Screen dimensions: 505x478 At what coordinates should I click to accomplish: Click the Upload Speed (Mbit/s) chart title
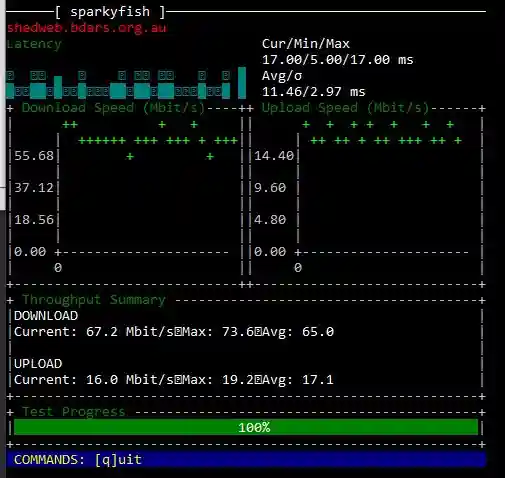click(345, 108)
